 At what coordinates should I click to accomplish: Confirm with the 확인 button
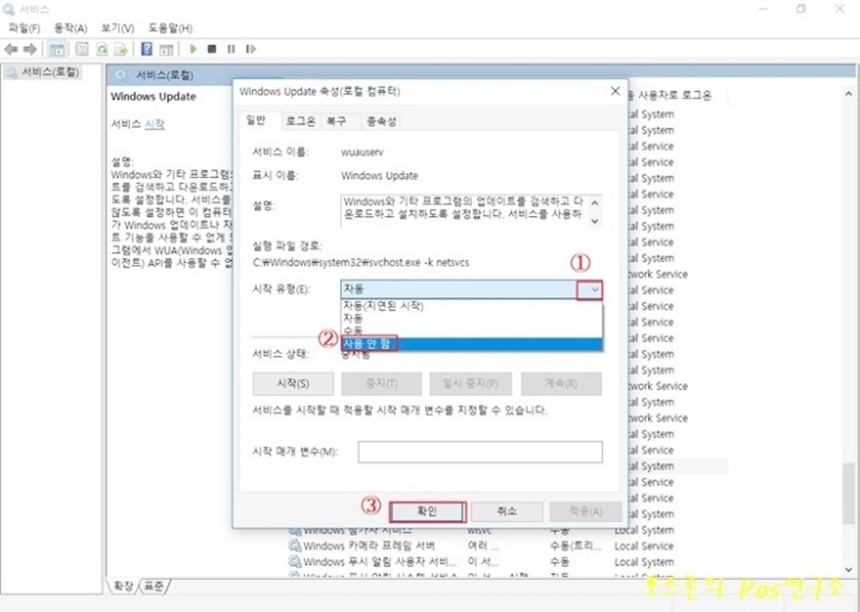428,512
